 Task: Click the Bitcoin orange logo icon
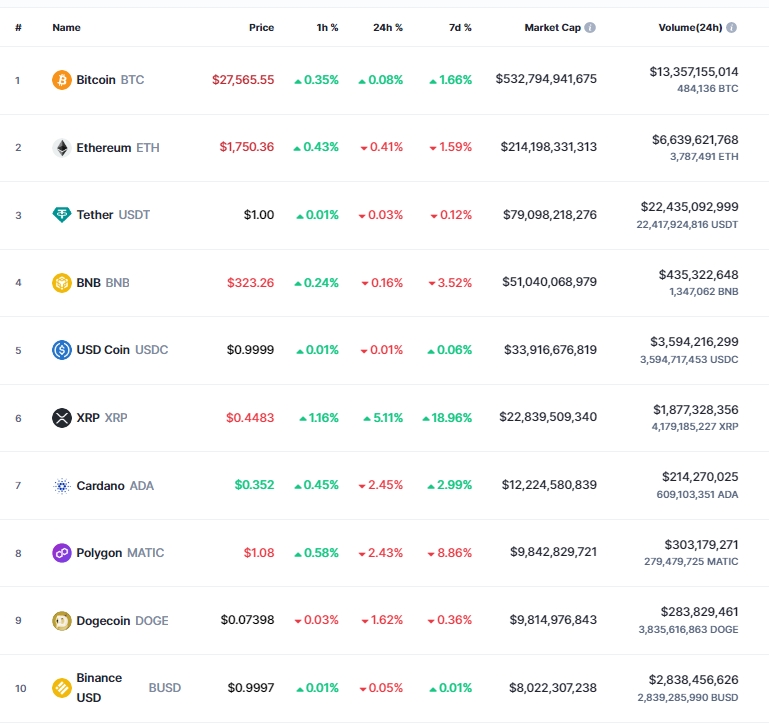pos(62,80)
